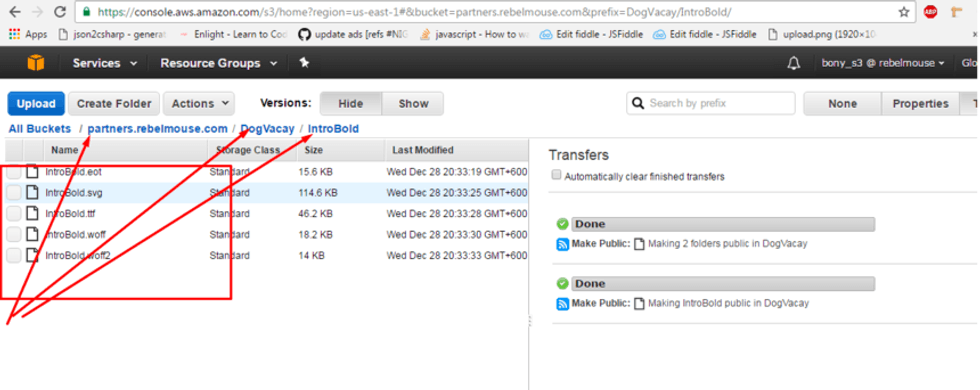
Task: Click the first Done progress bar
Action: (x=722, y=224)
